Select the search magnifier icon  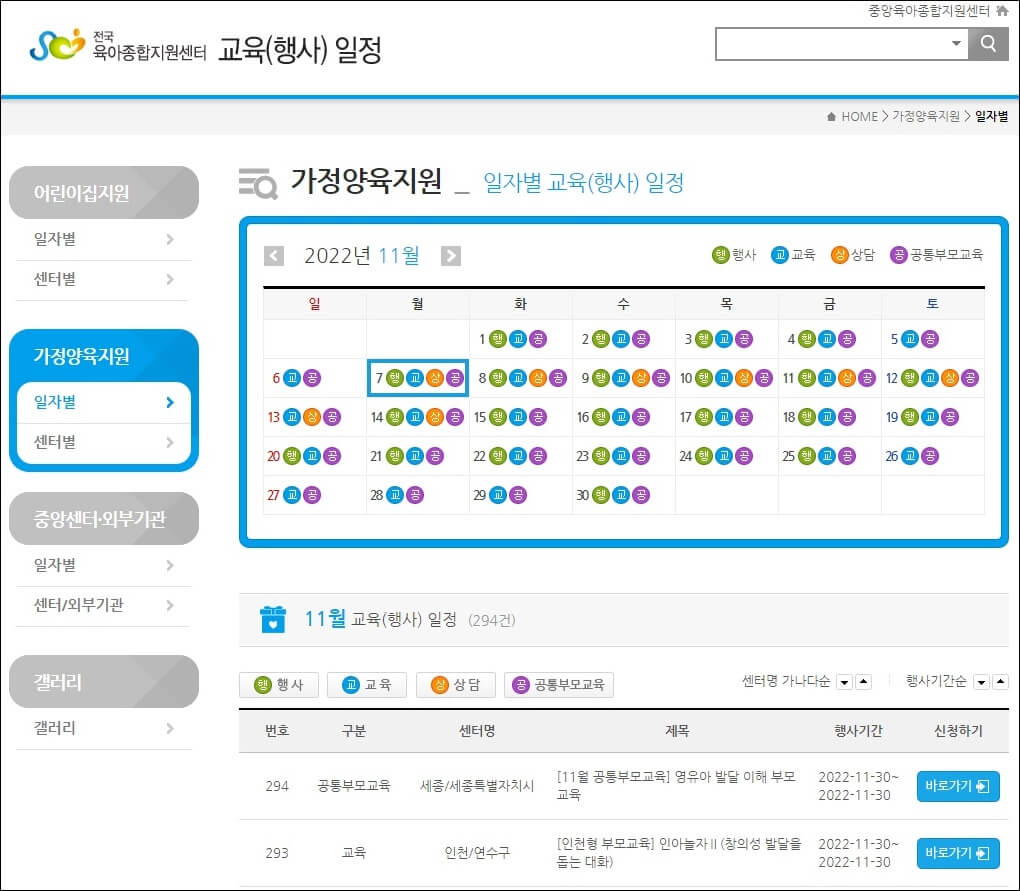(x=988, y=44)
